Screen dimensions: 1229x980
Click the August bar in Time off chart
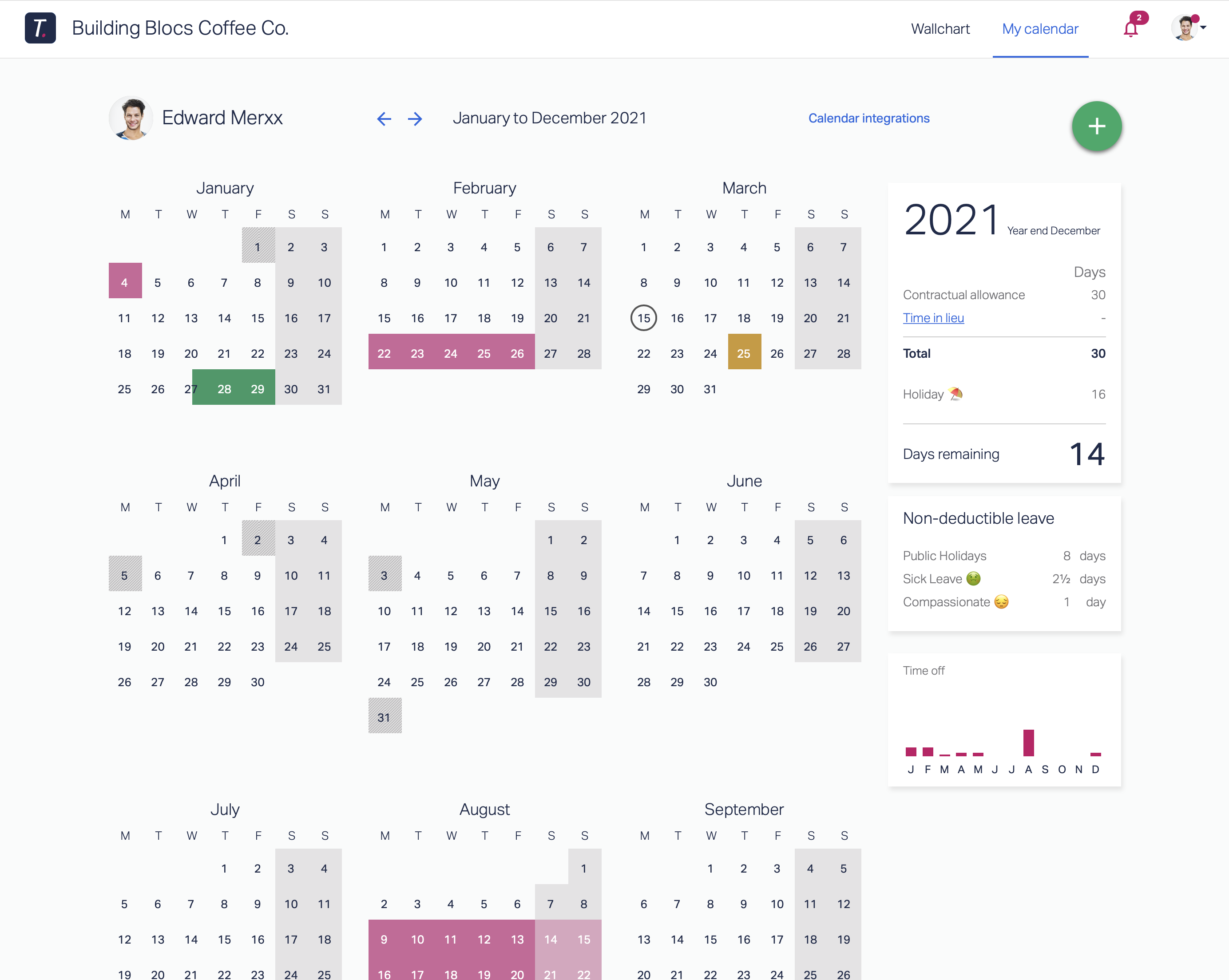(1028, 743)
